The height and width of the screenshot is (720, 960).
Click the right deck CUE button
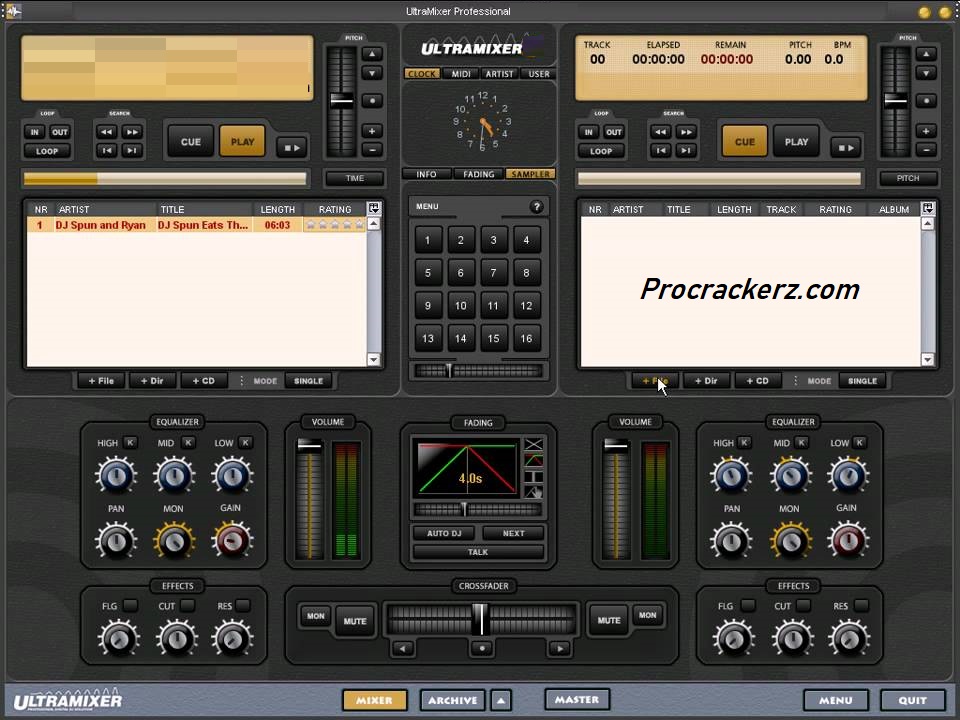(x=744, y=141)
